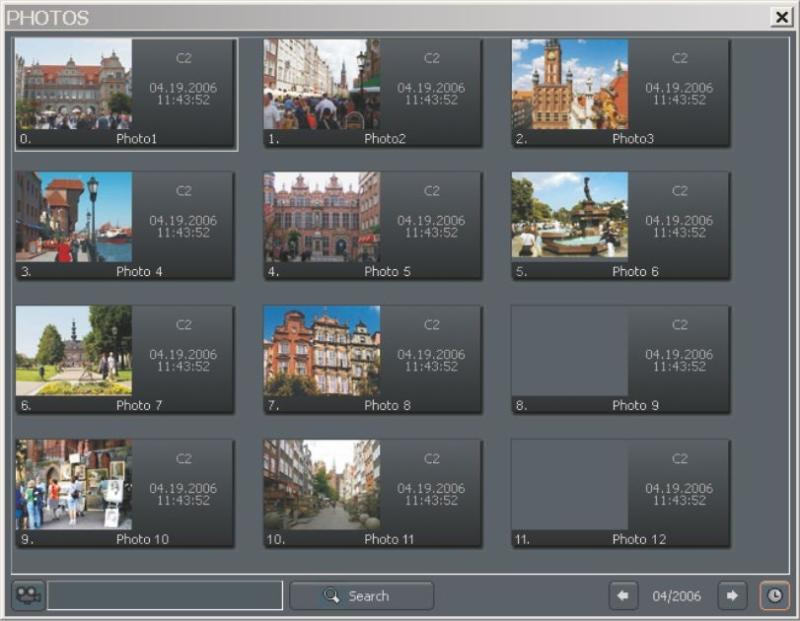This screenshot has width=800, height=621.
Task: Click the camera icon beside the search field
Action: [28, 596]
